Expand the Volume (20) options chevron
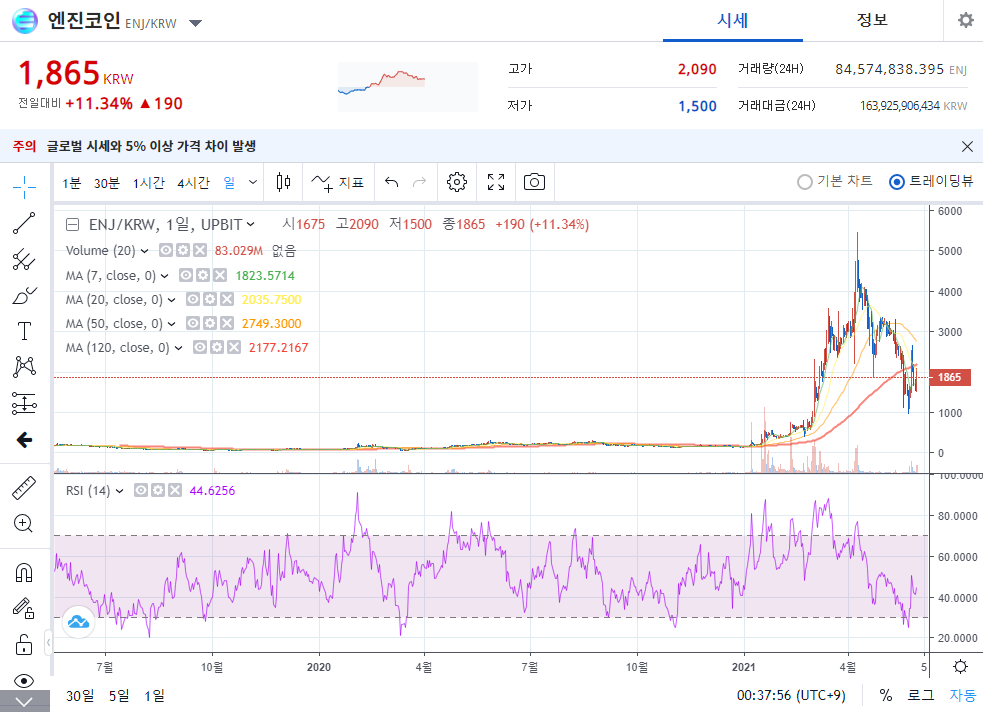 (144, 251)
